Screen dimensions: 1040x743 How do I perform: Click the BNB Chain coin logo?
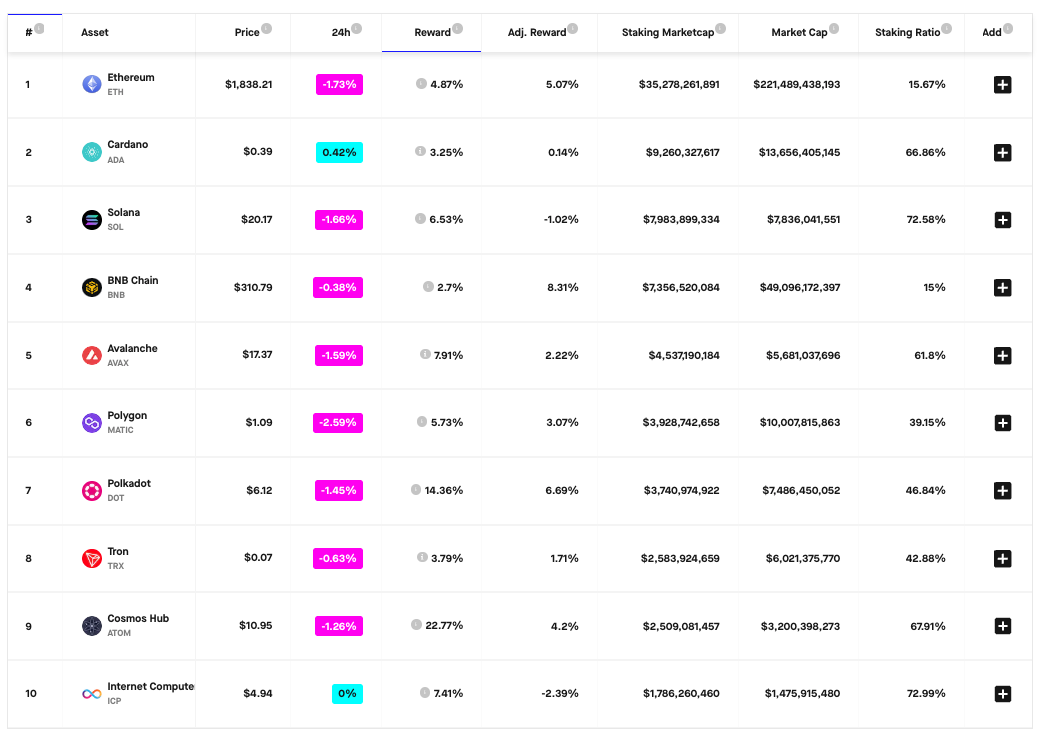point(92,287)
